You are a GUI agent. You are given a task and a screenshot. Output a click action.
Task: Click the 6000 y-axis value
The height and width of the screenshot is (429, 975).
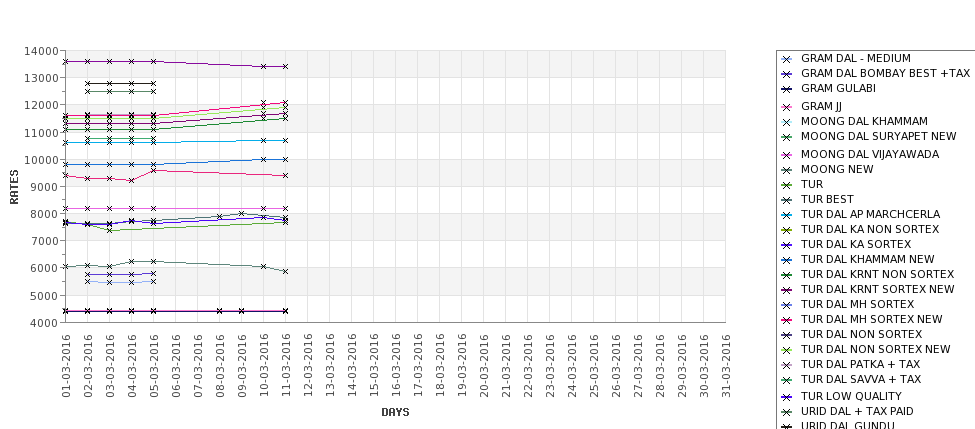click(x=45, y=269)
